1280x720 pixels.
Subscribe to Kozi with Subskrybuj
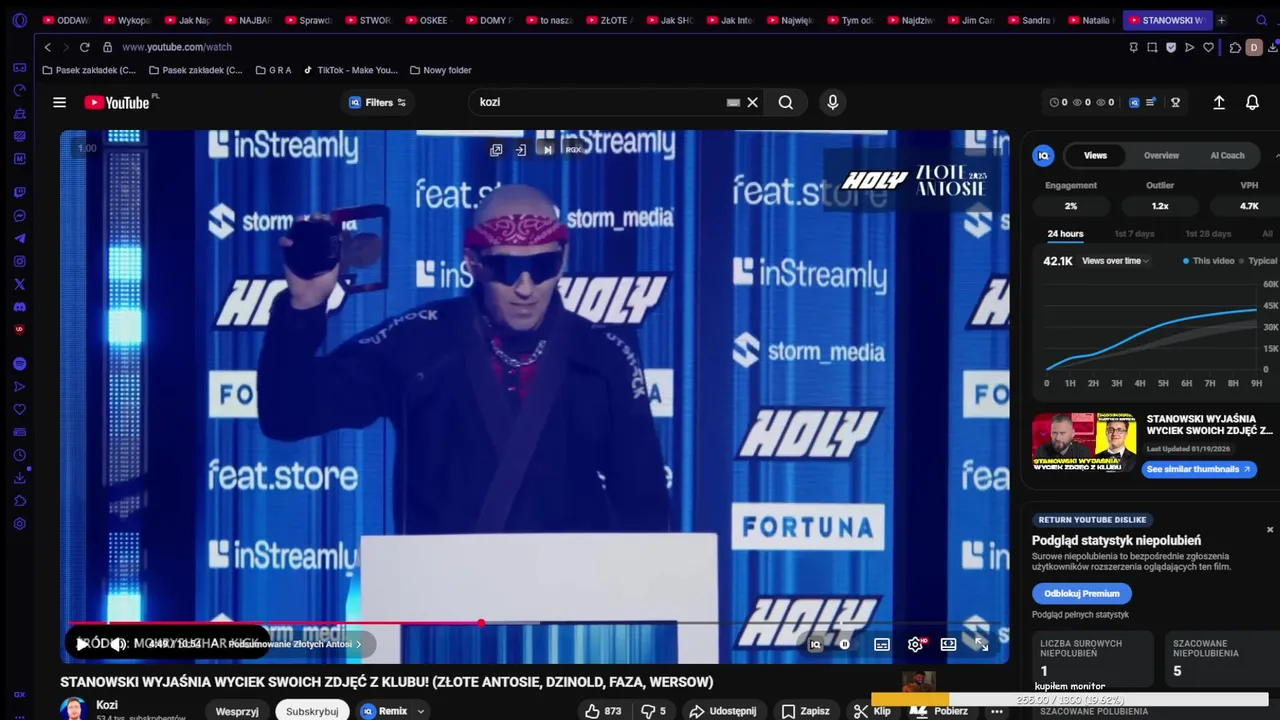click(312, 711)
